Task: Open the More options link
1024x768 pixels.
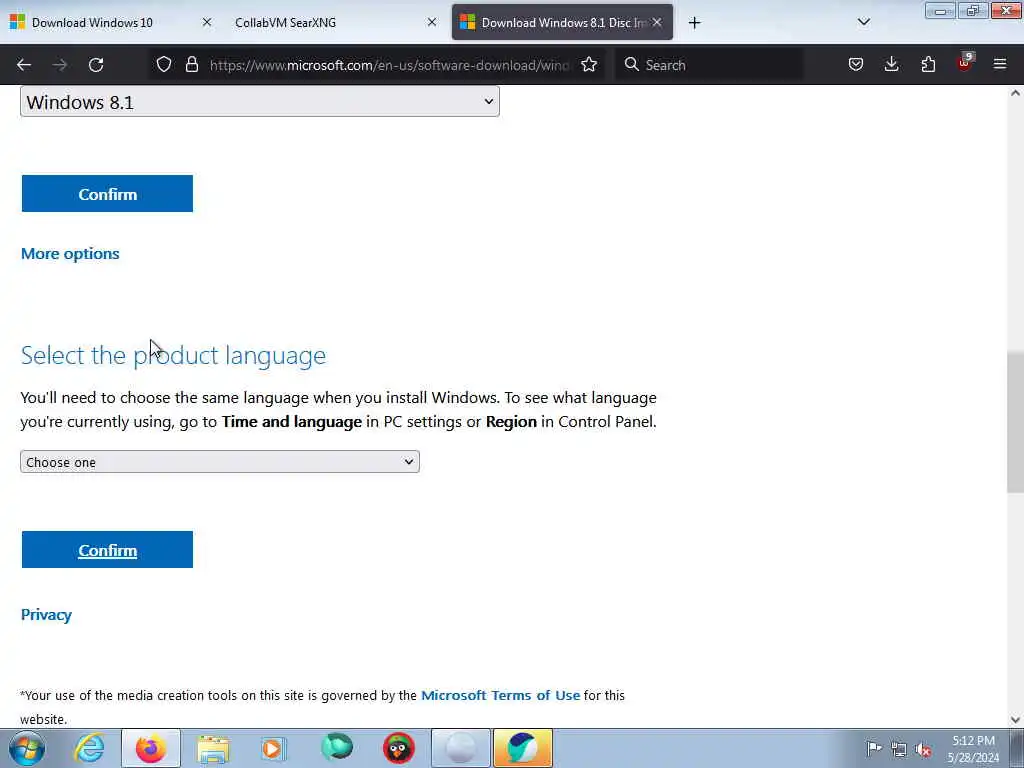Action: [70, 253]
